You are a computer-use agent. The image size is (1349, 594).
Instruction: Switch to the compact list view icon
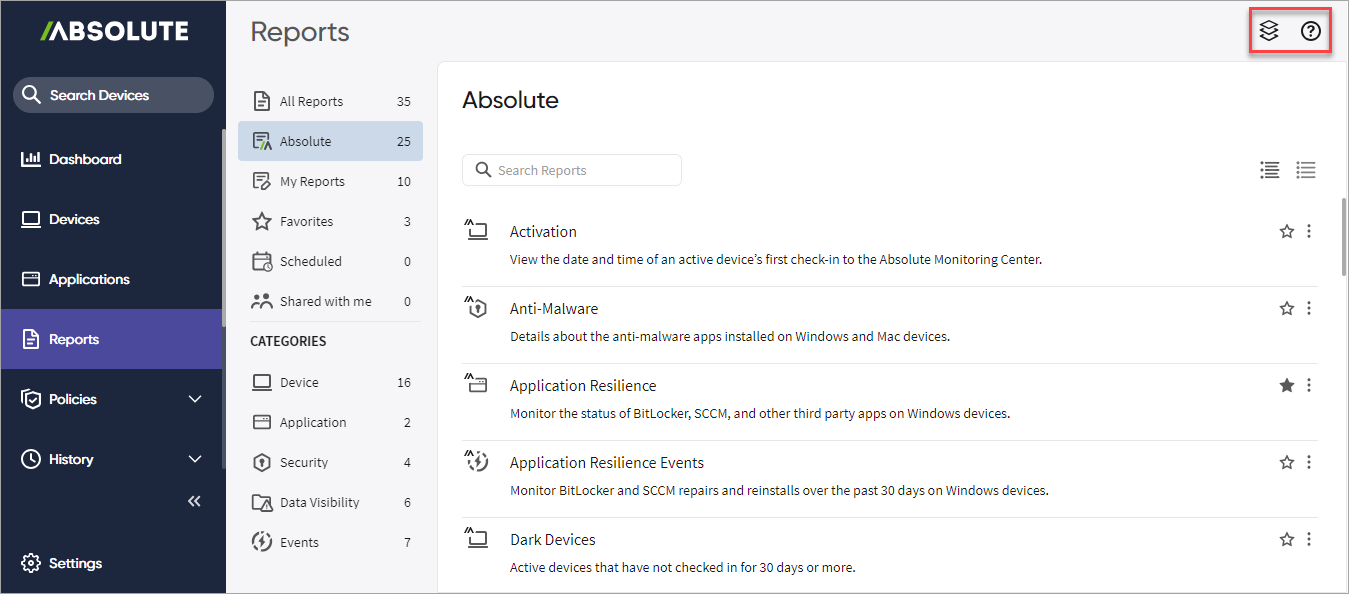tap(1306, 170)
